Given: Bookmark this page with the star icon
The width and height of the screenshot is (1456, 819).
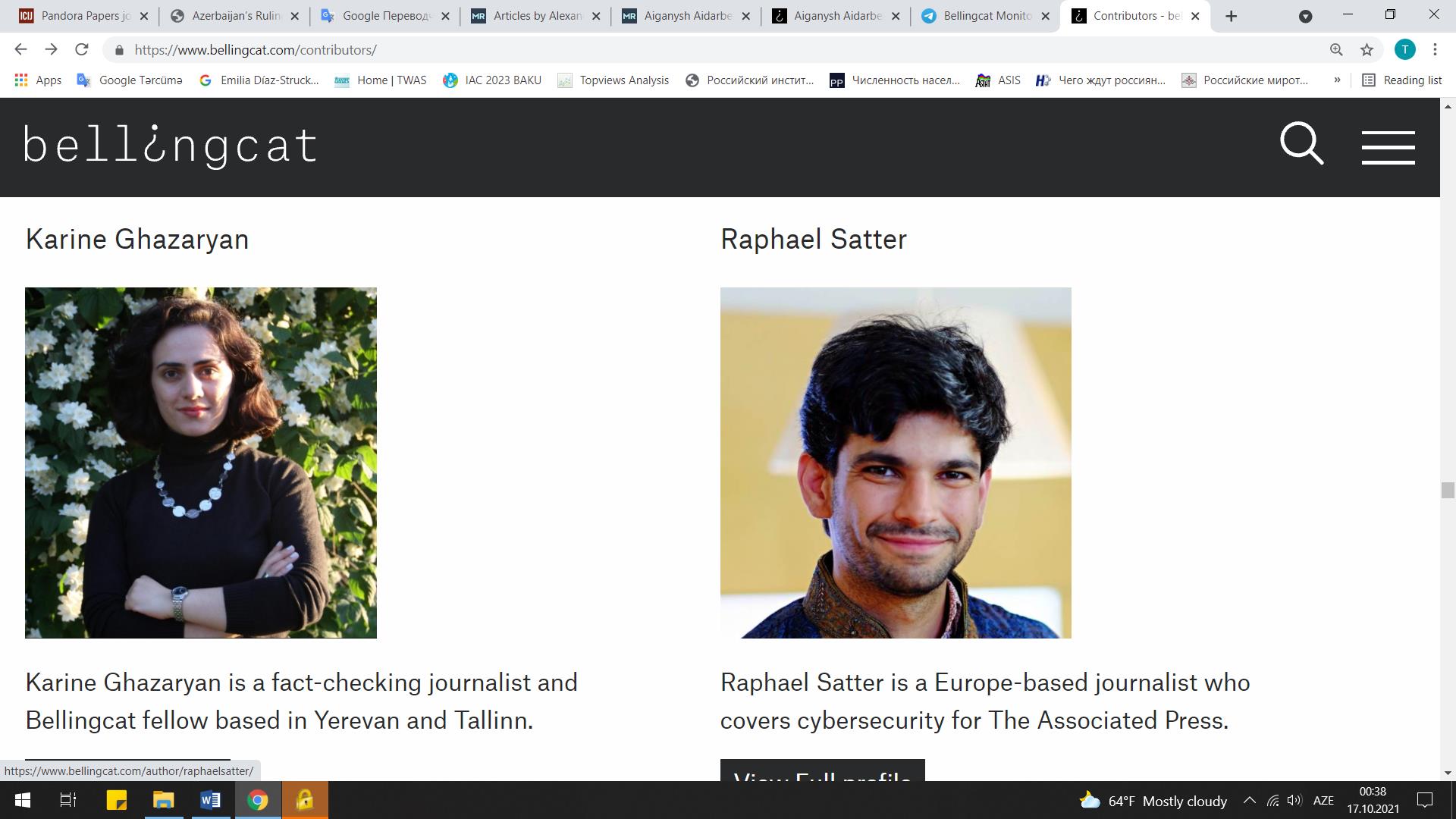Looking at the screenshot, I should (x=1367, y=50).
